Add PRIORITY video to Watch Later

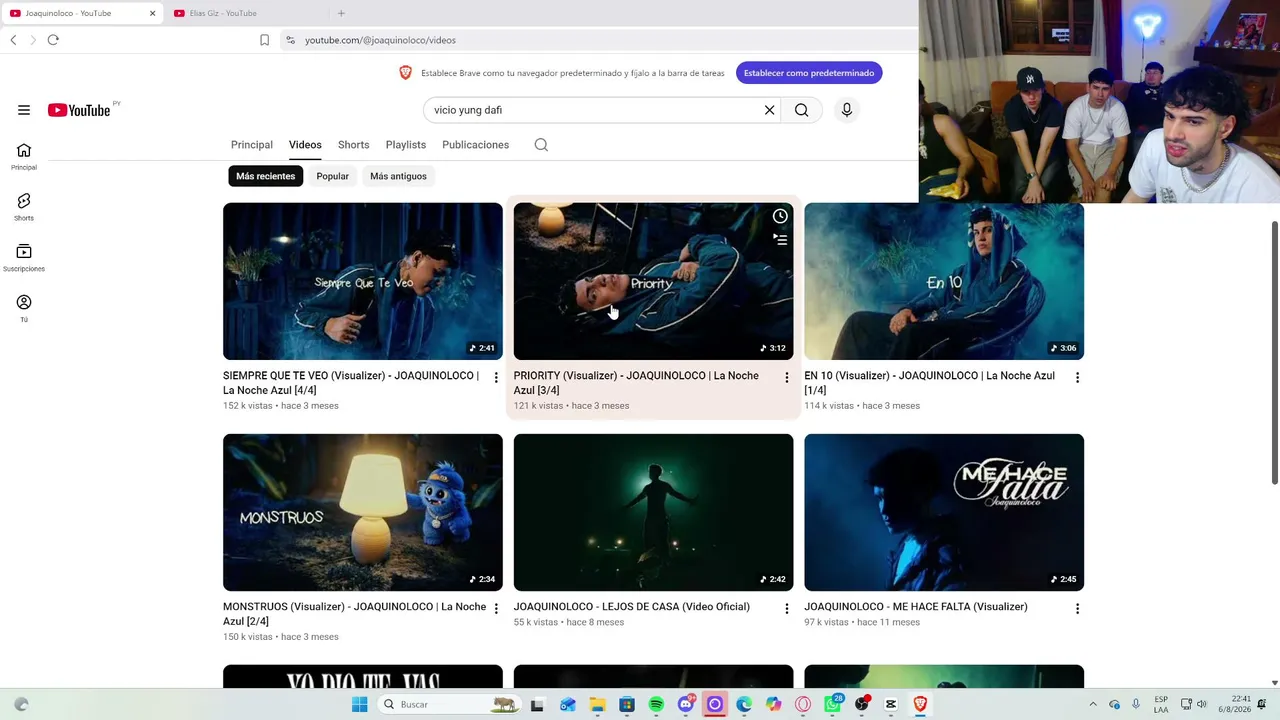(780, 216)
